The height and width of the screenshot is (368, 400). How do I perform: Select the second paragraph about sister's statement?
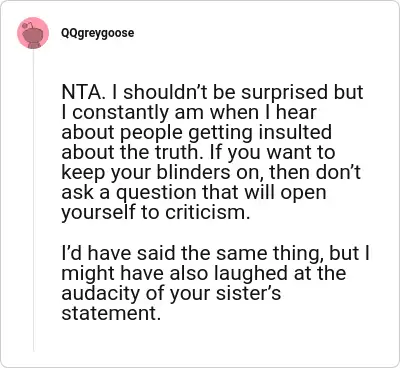coord(215,283)
